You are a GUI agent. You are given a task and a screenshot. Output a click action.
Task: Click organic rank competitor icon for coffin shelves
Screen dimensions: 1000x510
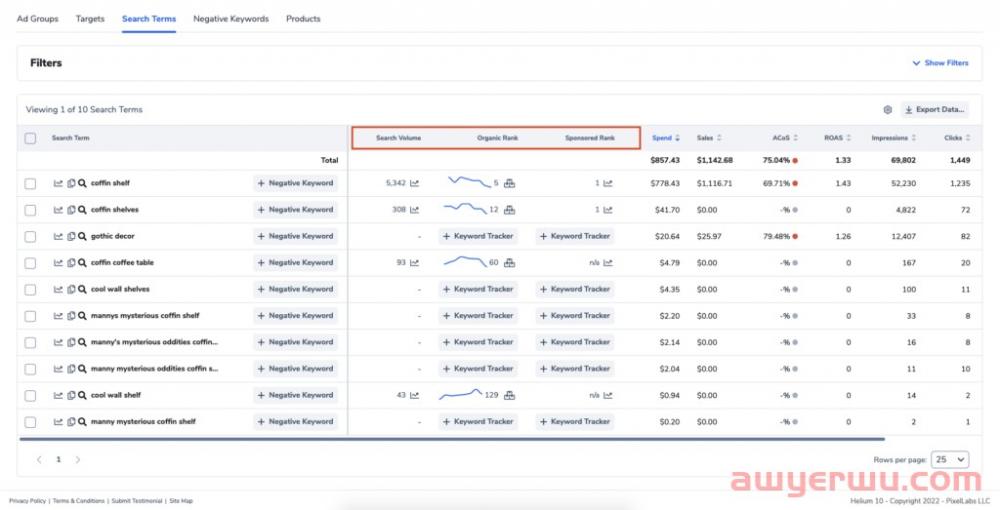(x=509, y=210)
